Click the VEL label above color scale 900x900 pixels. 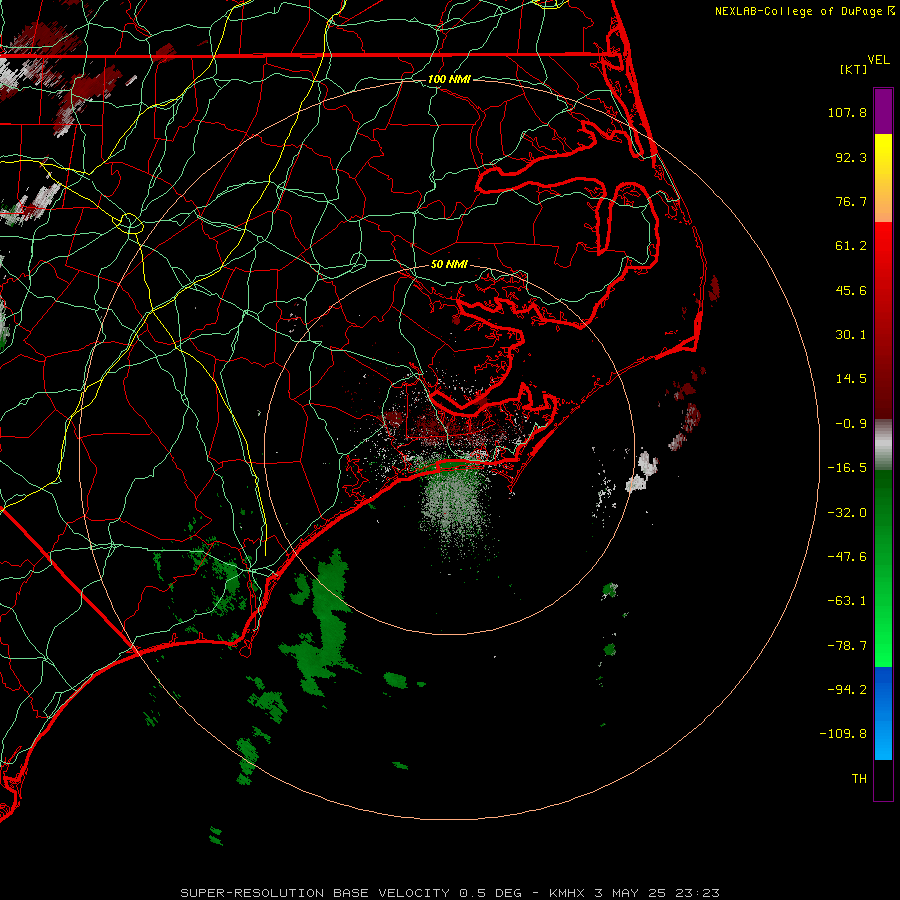(x=878, y=60)
